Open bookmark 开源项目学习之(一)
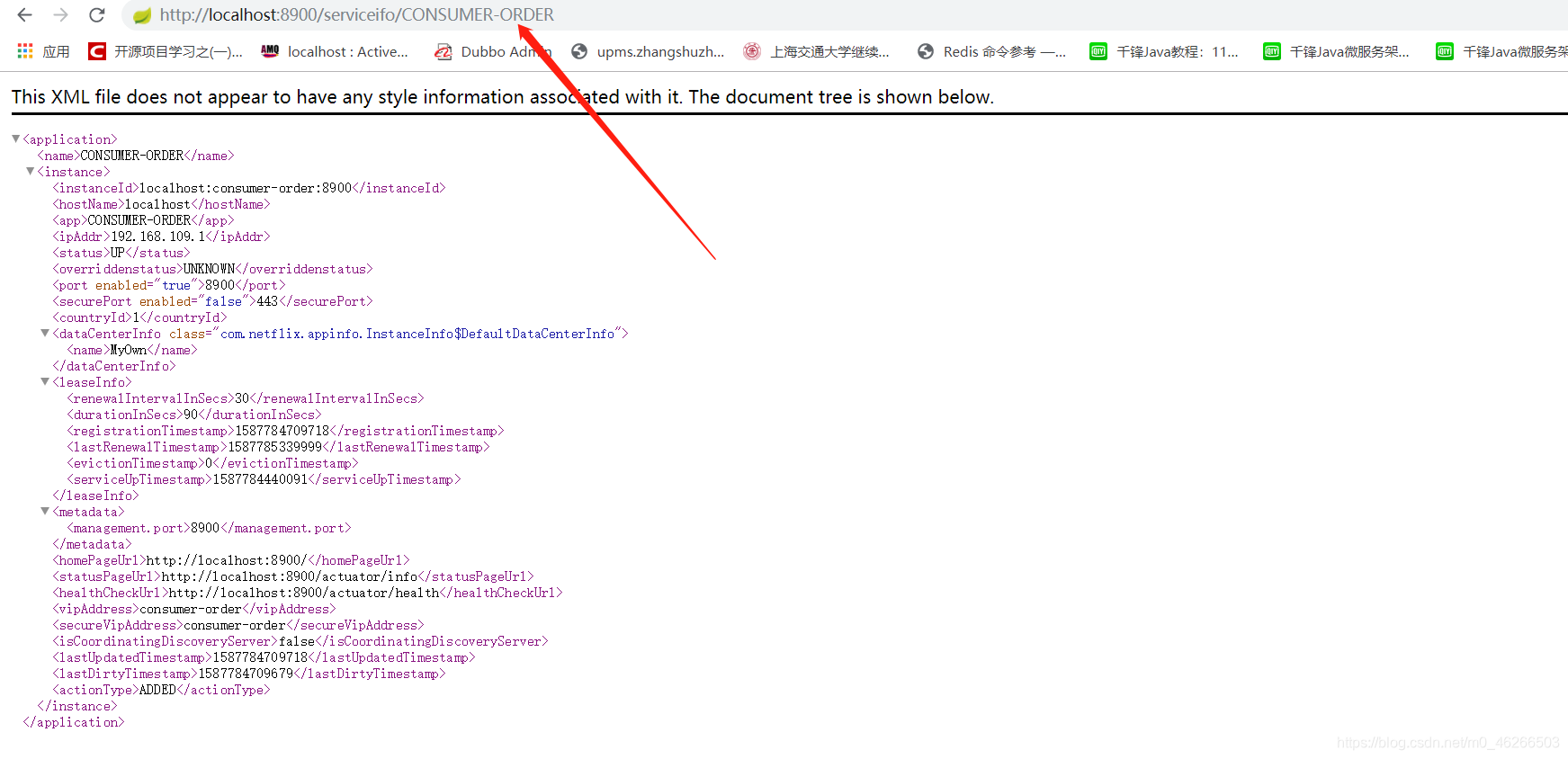Screen dimensions: 1568x759 click(x=166, y=52)
